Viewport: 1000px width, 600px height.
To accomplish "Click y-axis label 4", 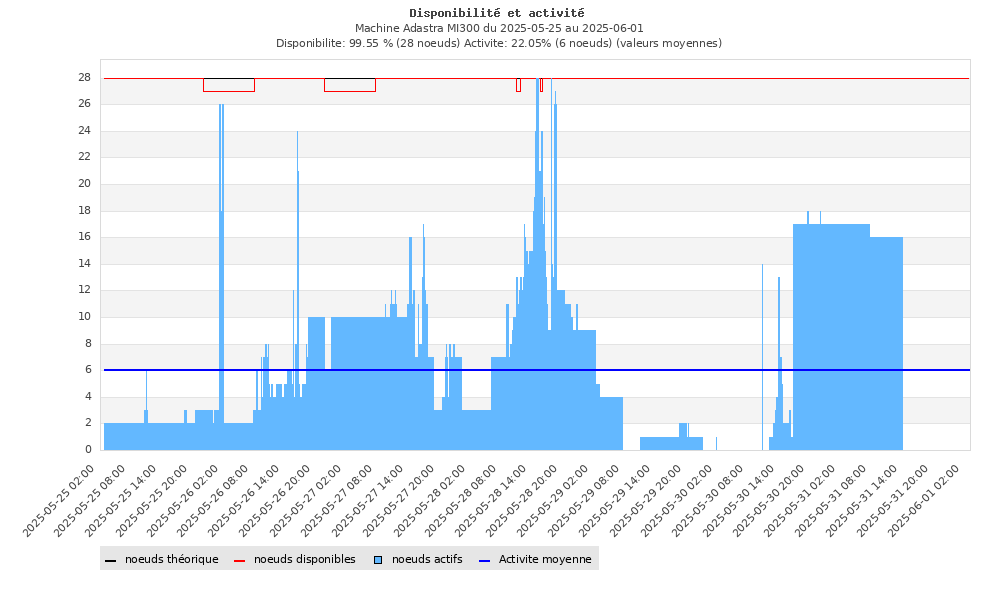I will pos(88,396).
